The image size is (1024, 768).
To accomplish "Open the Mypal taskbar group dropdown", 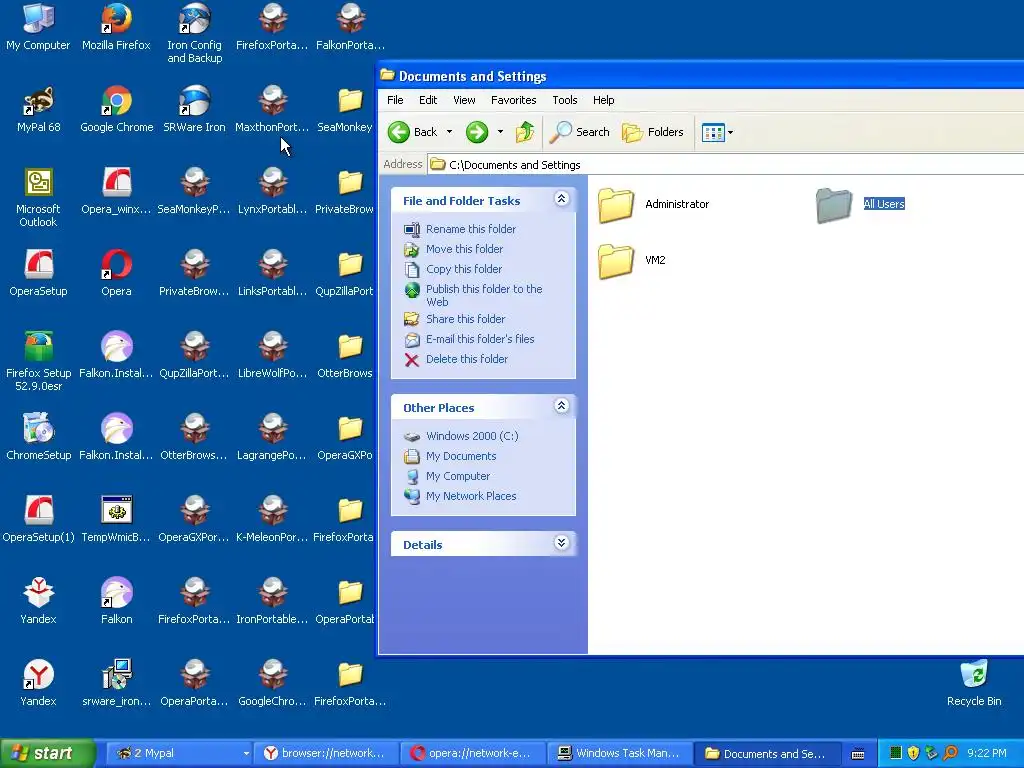I will point(246,754).
